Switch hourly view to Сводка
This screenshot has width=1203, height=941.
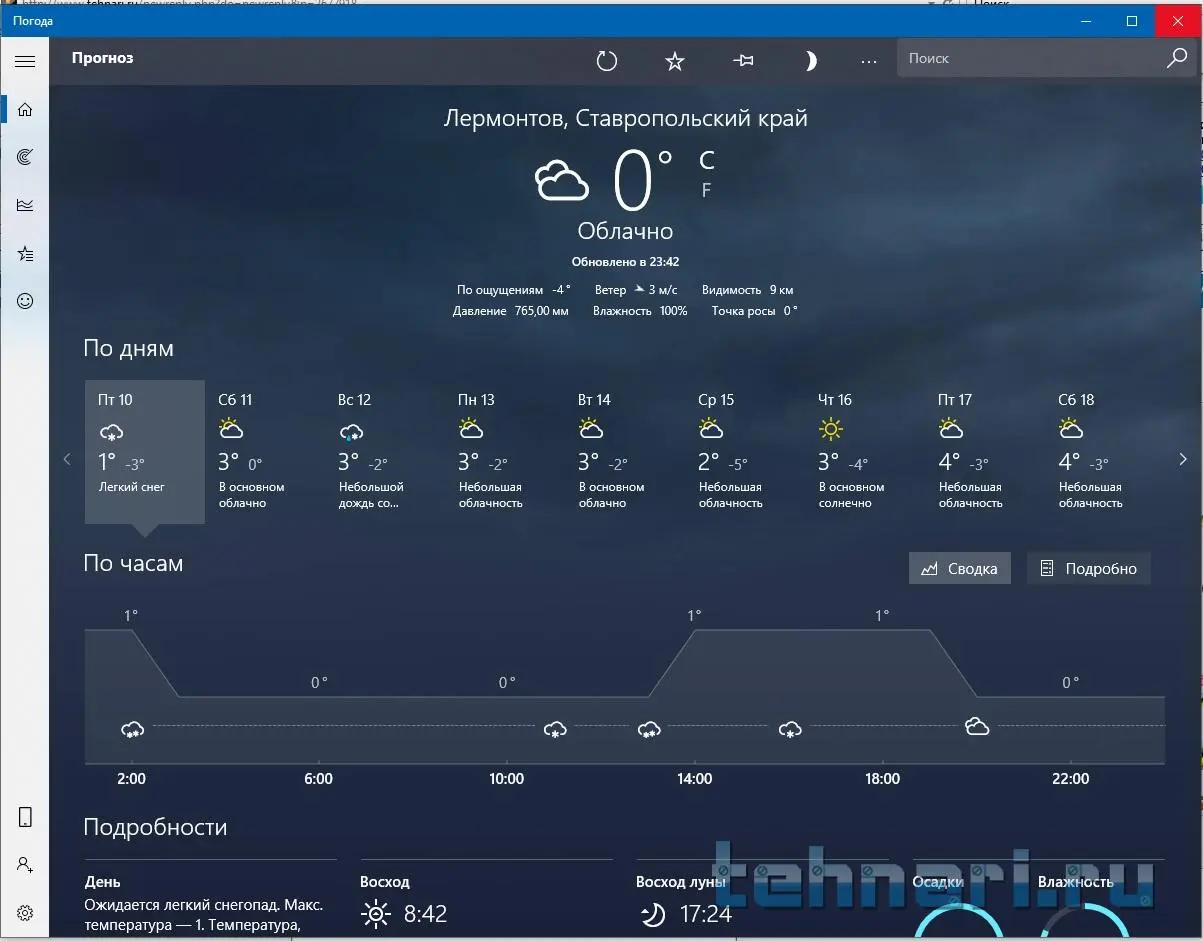[960, 568]
